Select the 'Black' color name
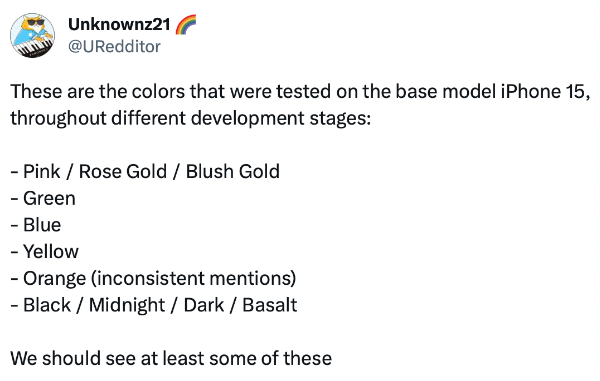Screen dimensions: 600x381 [47, 305]
